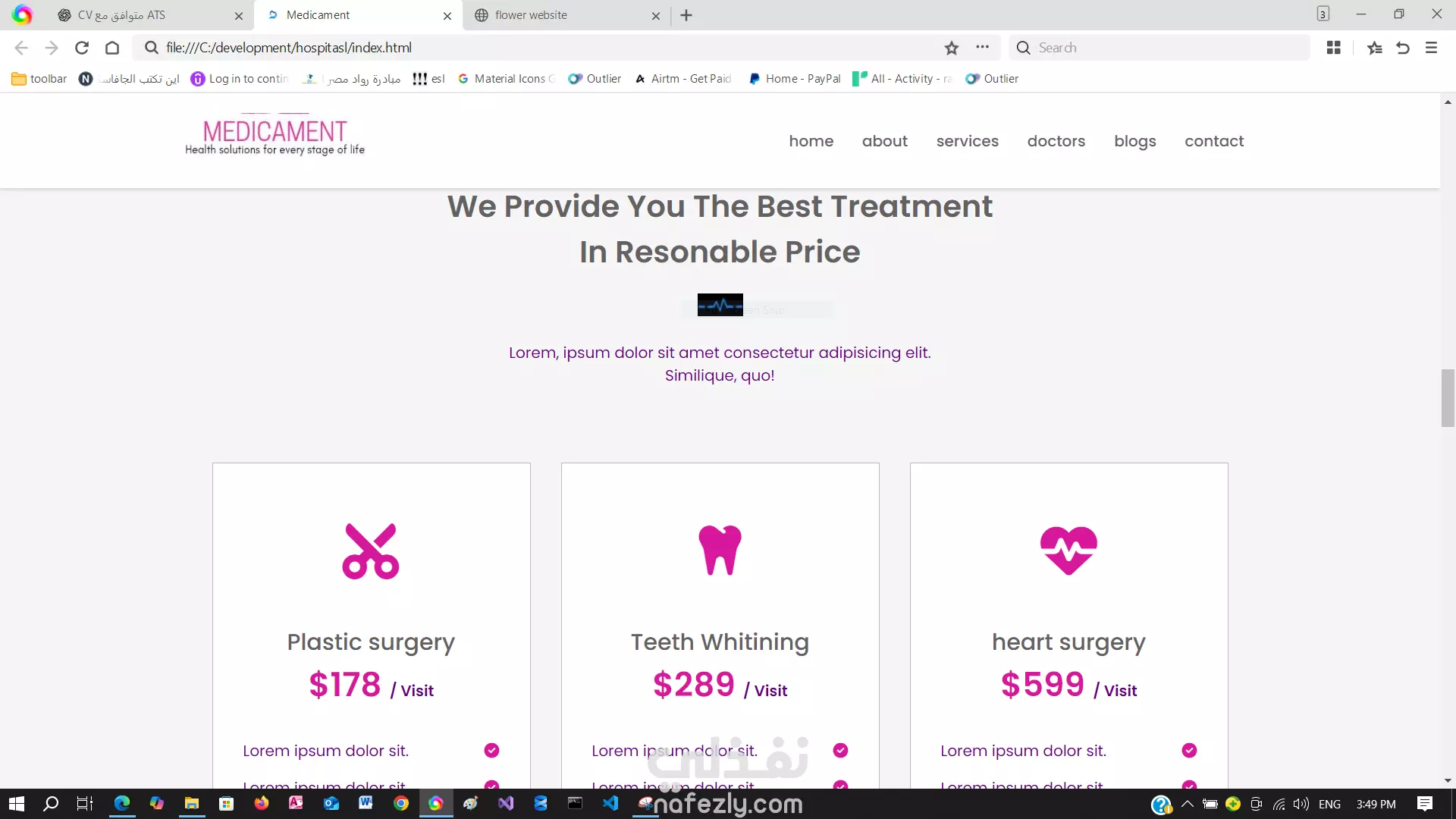Click the pink scissors icon

coord(371,551)
